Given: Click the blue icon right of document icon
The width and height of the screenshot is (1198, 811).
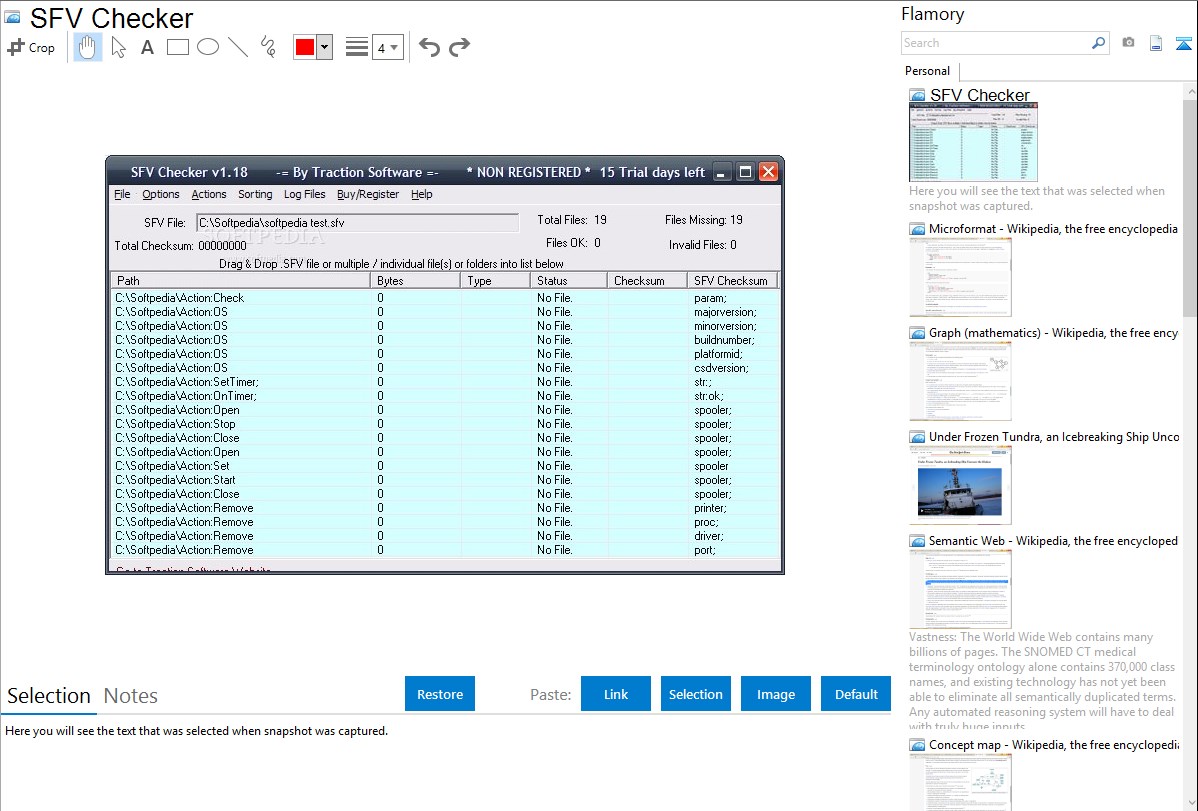Looking at the screenshot, I should [1183, 43].
